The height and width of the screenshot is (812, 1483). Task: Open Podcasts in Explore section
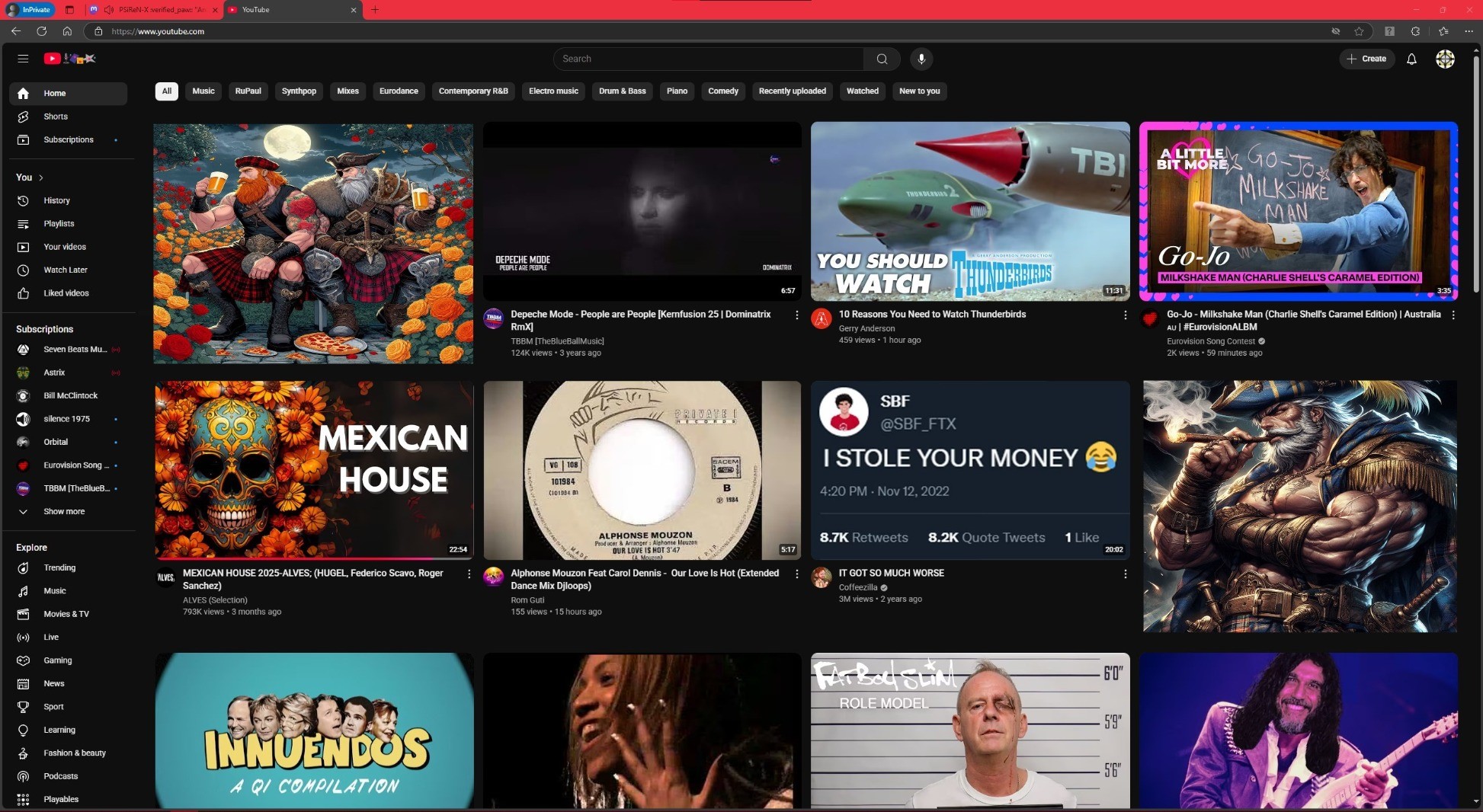tap(68, 775)
